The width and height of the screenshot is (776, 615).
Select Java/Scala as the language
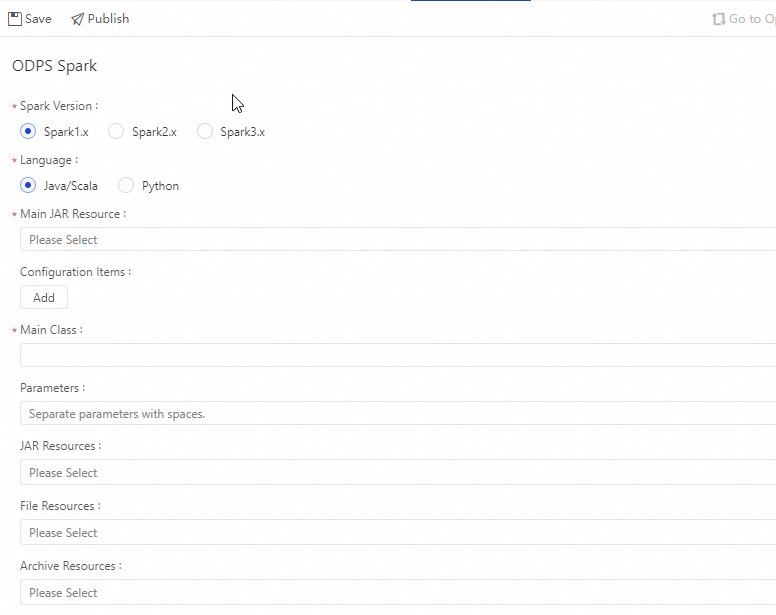(28, 185)
